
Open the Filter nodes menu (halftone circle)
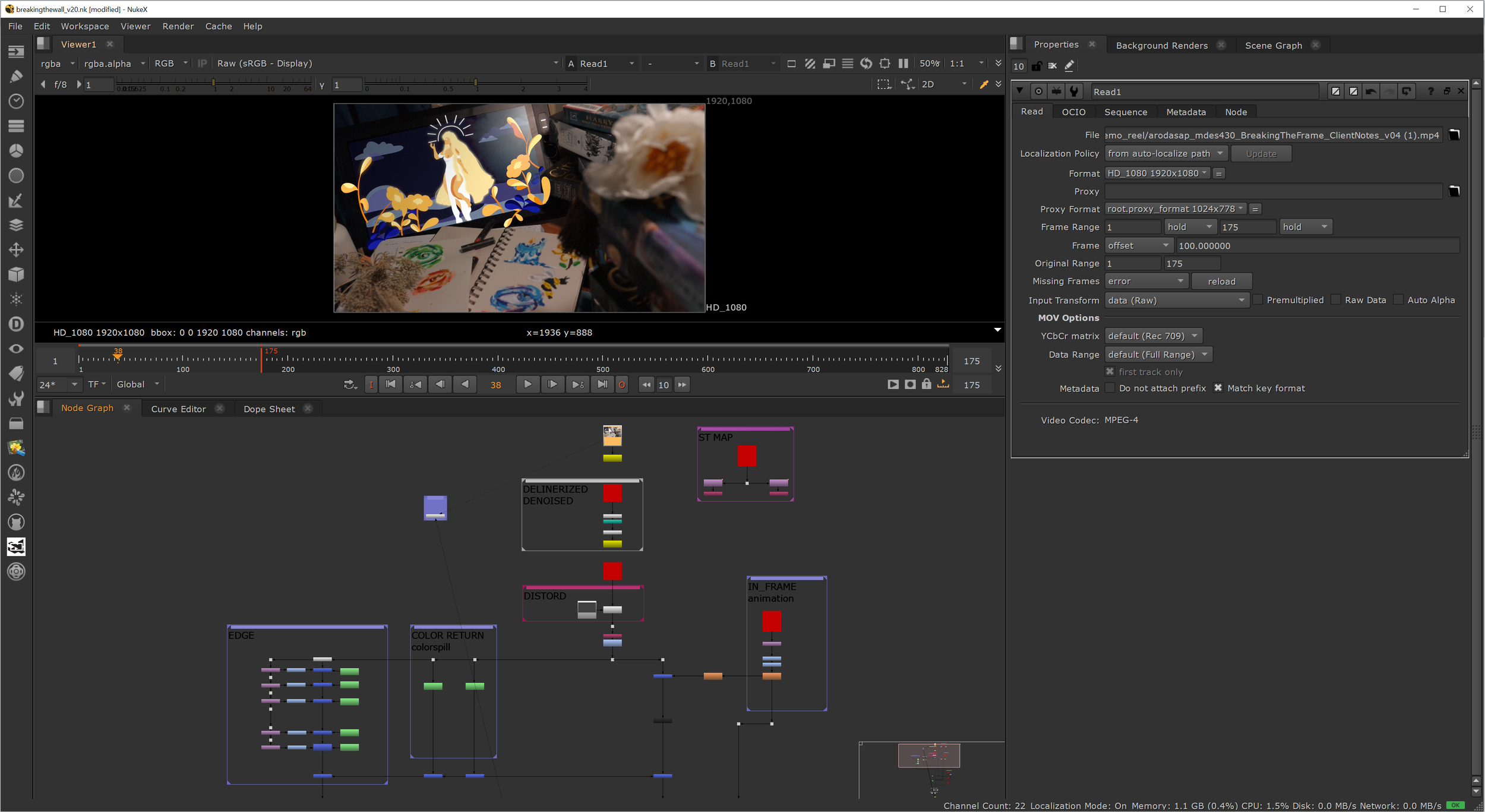pyautogui.click(x=16, y=175)
